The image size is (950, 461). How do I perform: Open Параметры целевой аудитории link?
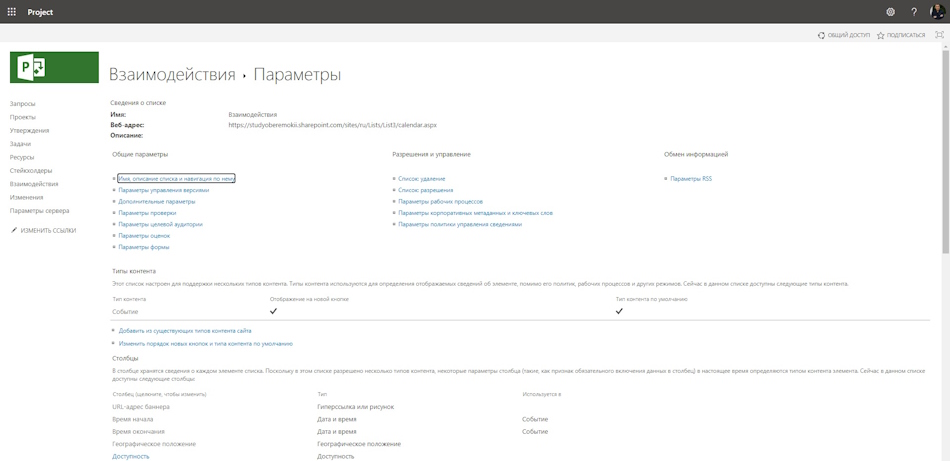[161, 224]
